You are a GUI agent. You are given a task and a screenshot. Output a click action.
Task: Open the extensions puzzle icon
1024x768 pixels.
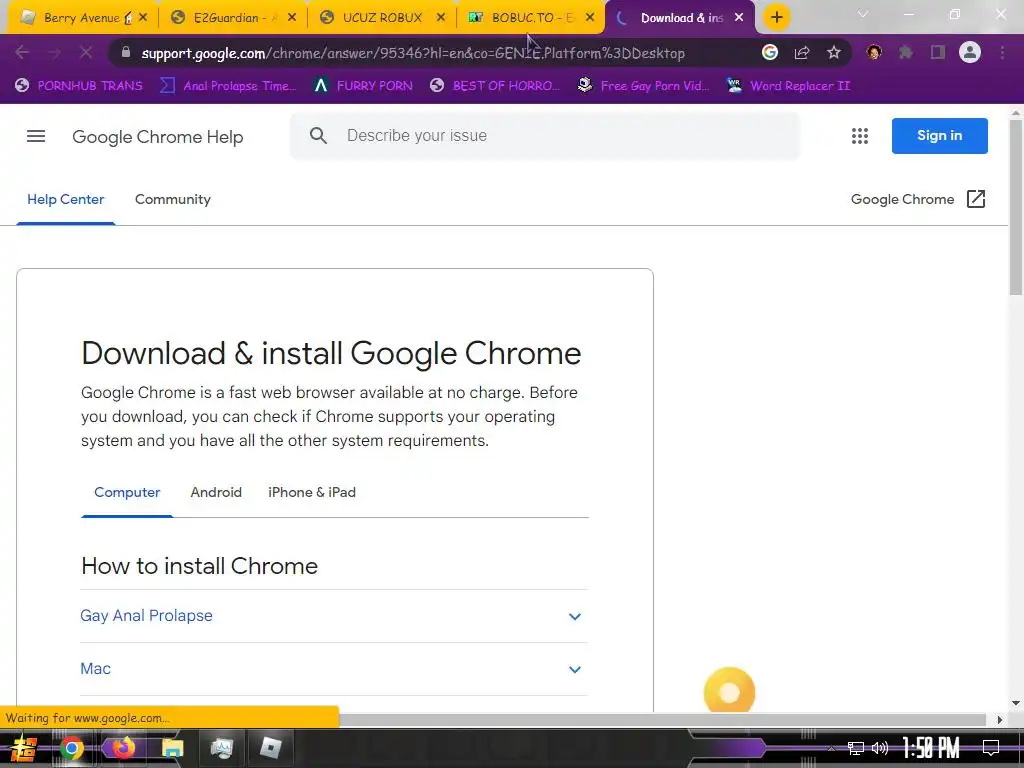pos(905,53)
